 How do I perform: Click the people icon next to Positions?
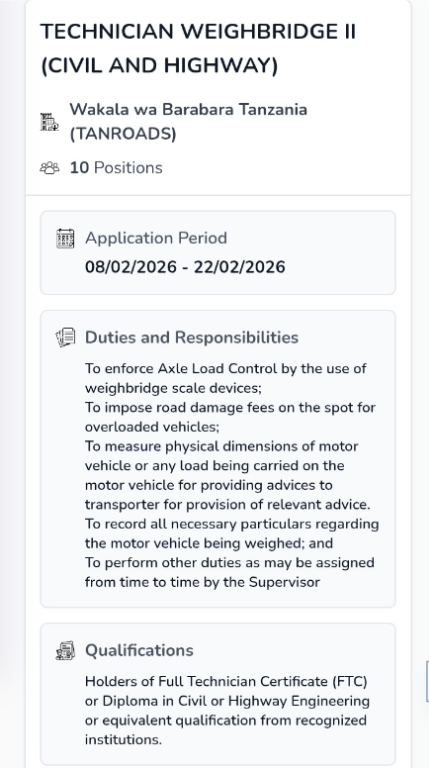[x=49, y=168]
